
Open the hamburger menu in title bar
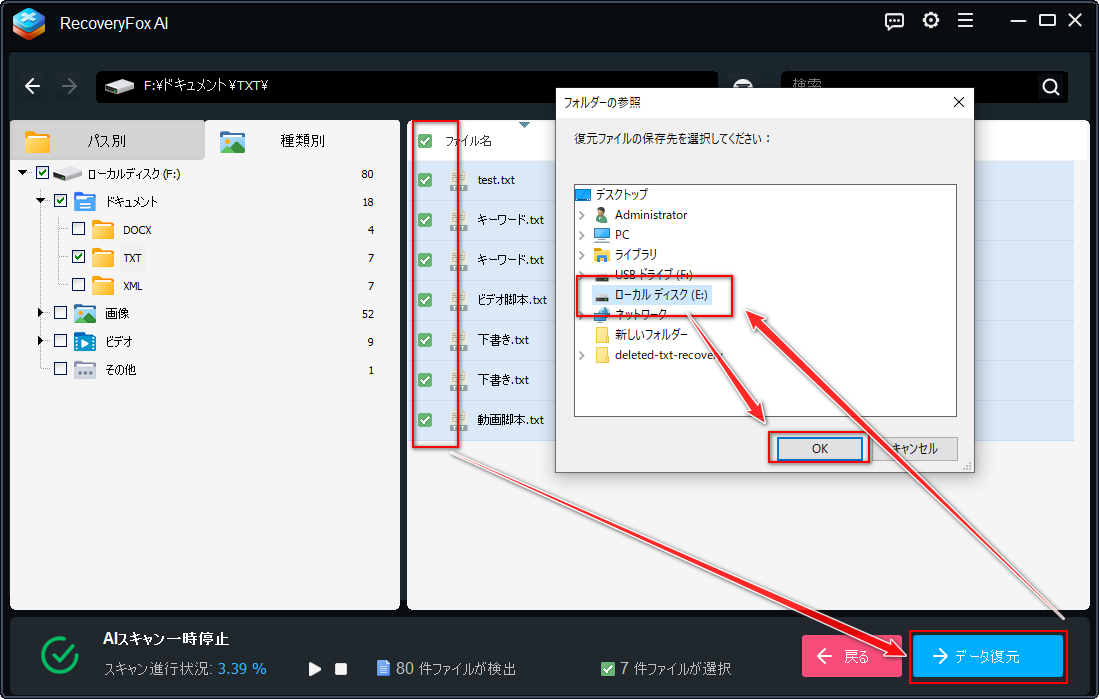pyautogui.click(x=965, y=21)
